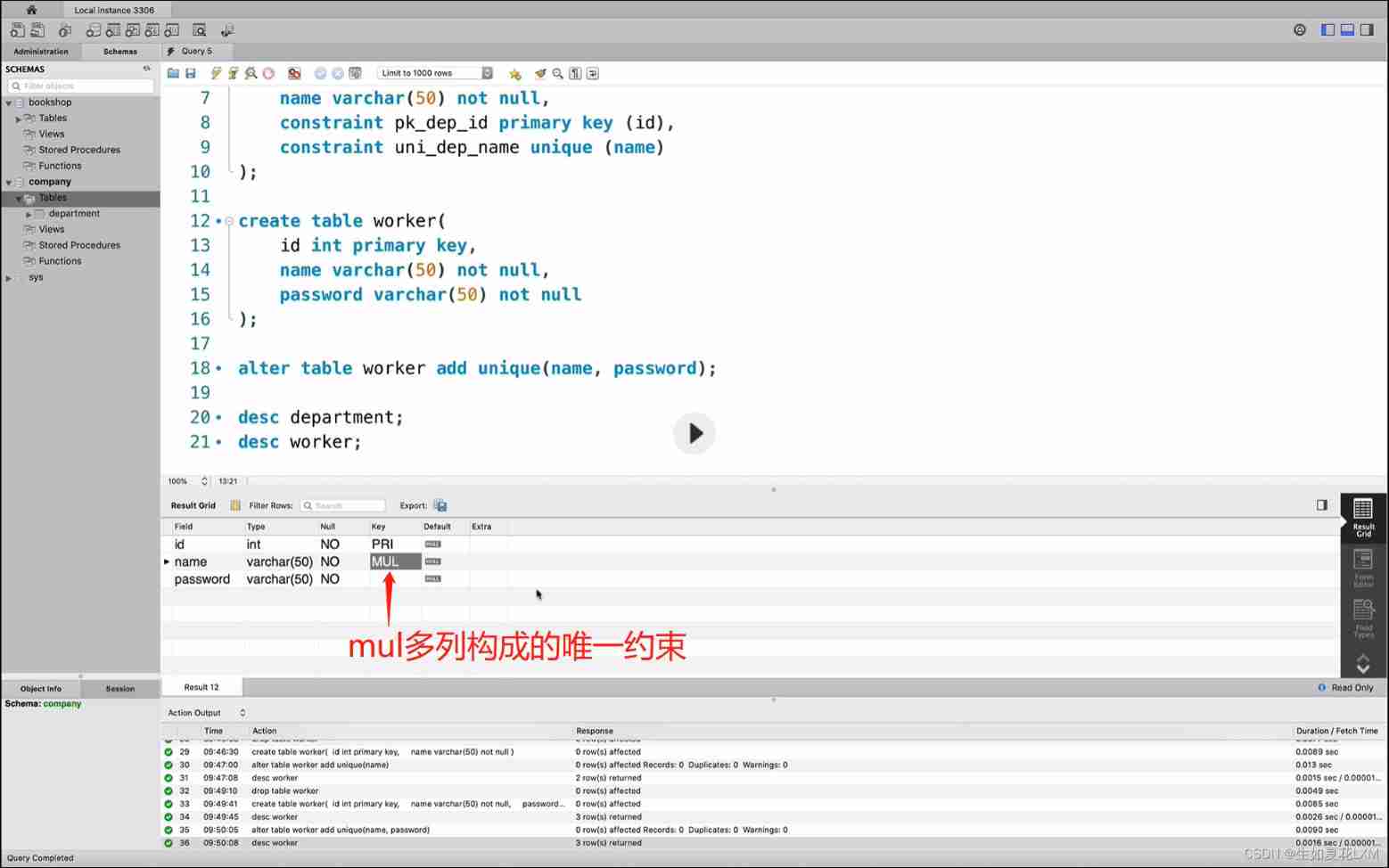Toggle the bottom output panel
Image resolution: width=1389 pixels, height=868 pixels.
pyautogui.click(x=1347, y=29)
